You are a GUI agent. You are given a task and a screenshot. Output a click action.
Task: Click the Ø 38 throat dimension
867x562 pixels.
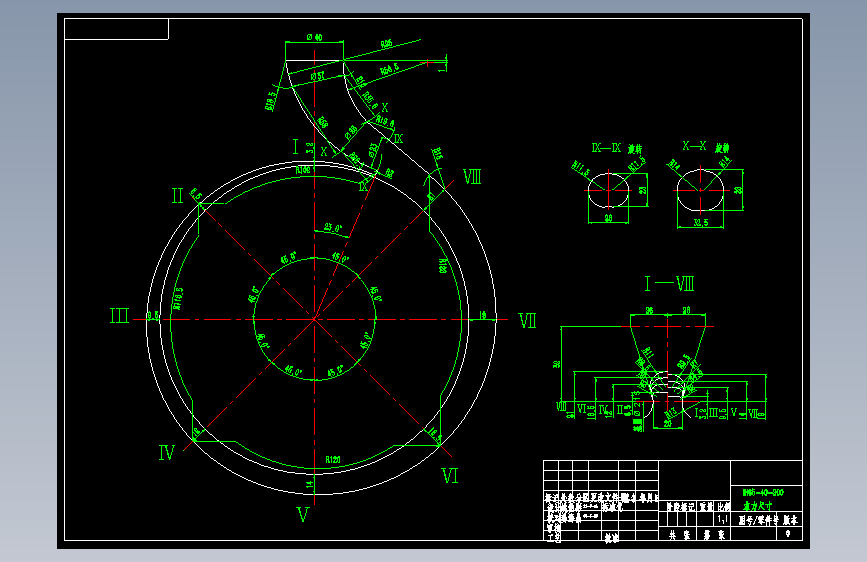click(351, 133)
